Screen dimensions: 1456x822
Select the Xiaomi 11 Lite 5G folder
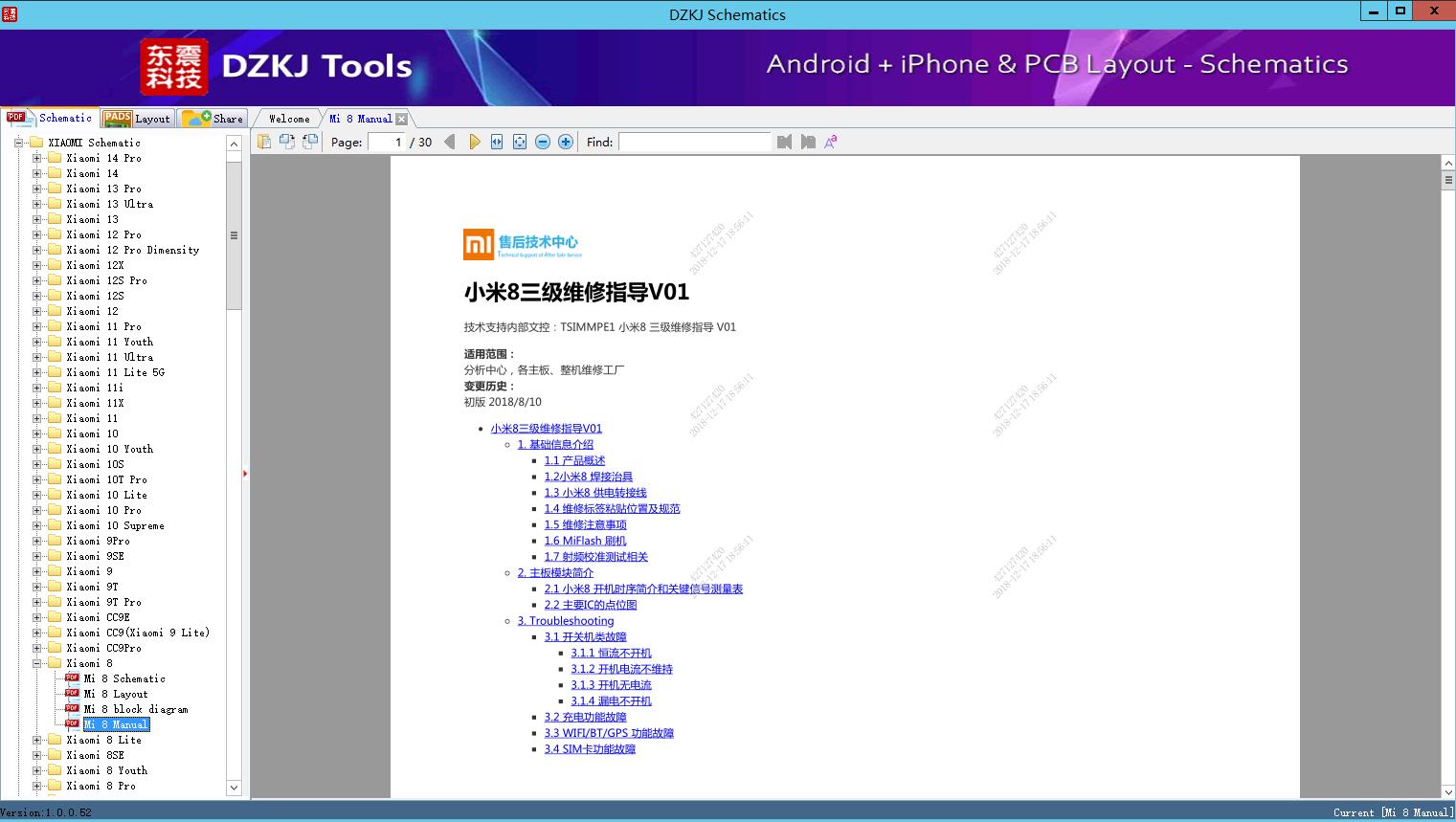click(x=116, y=372)
